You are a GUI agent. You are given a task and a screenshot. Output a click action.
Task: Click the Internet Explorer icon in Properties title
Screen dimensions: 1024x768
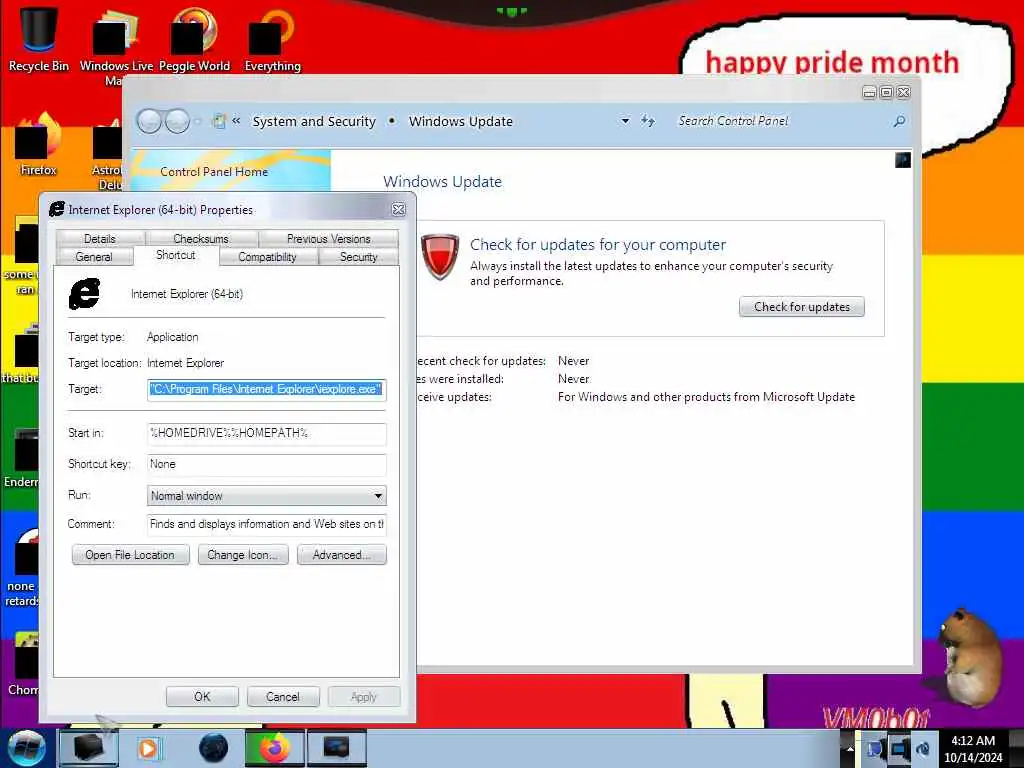point(57,209)
